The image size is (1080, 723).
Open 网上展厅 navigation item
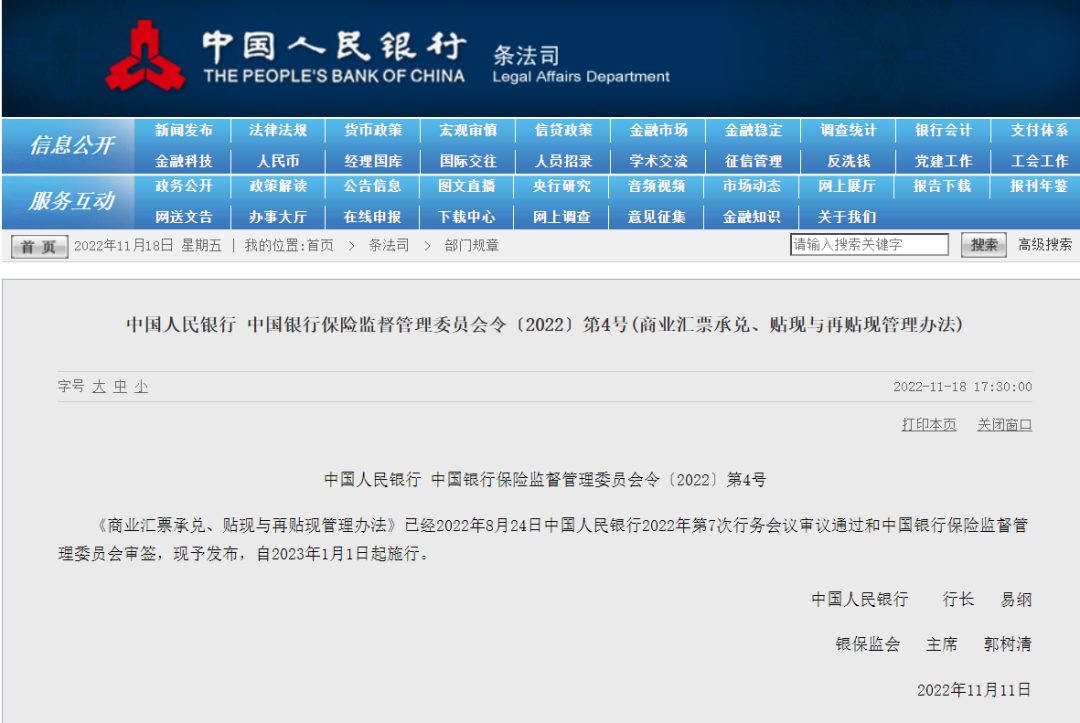tap(847, 186)
